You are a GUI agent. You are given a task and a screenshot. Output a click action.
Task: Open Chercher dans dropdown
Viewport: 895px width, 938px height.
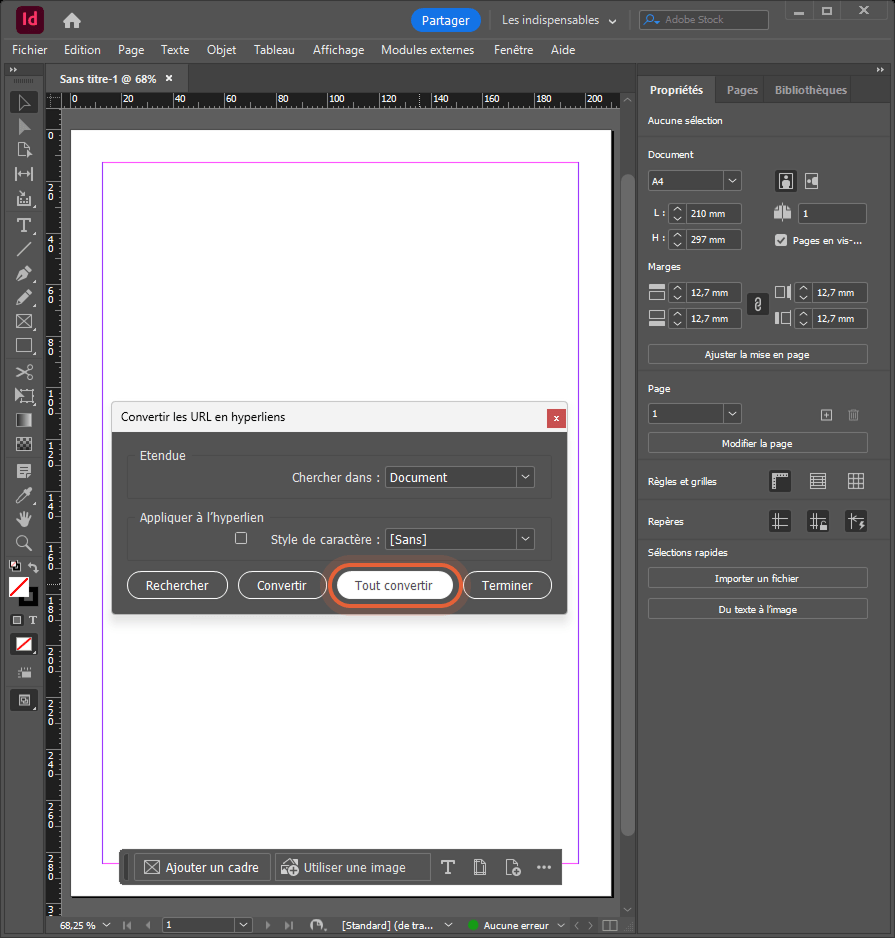(525, 477)
